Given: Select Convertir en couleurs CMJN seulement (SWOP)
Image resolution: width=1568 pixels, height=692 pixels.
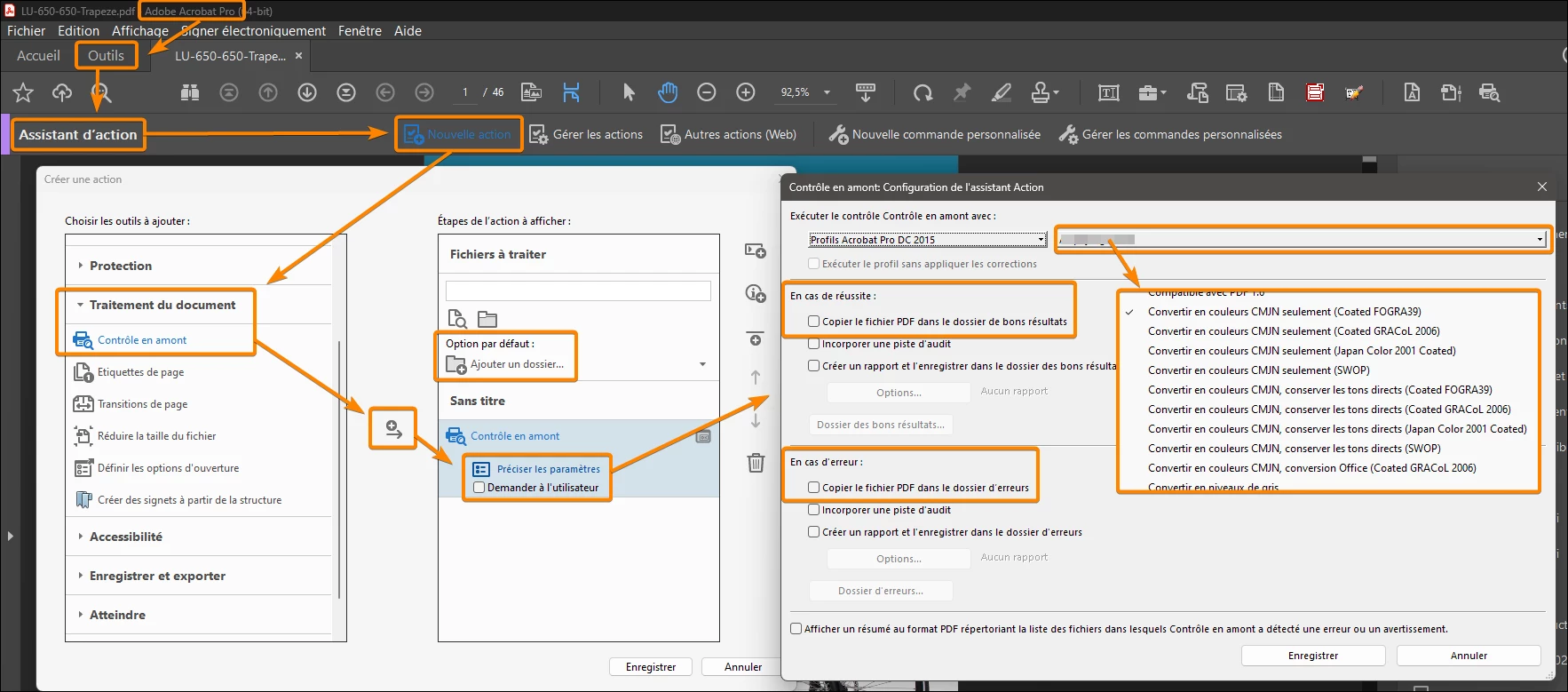Looking at the screenshot, I should (1258, 370).
